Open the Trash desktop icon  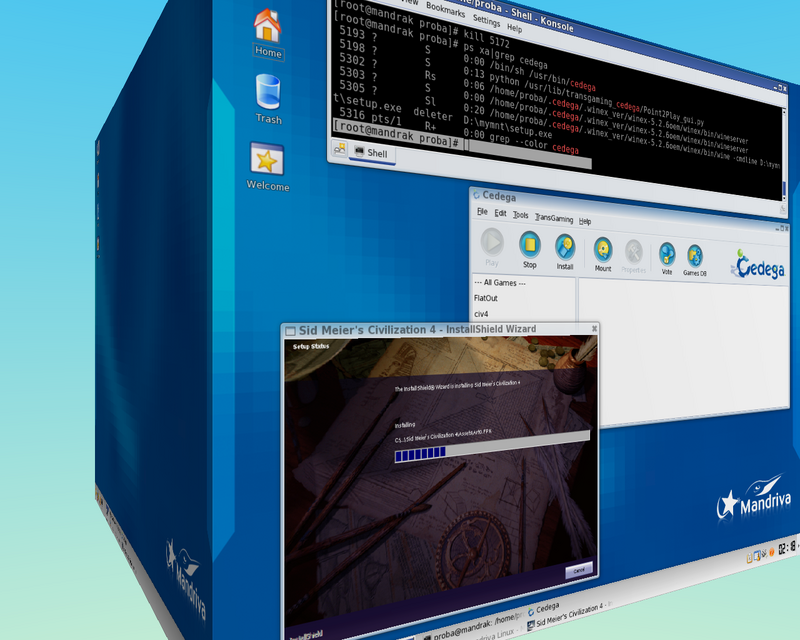pos(268,99)
